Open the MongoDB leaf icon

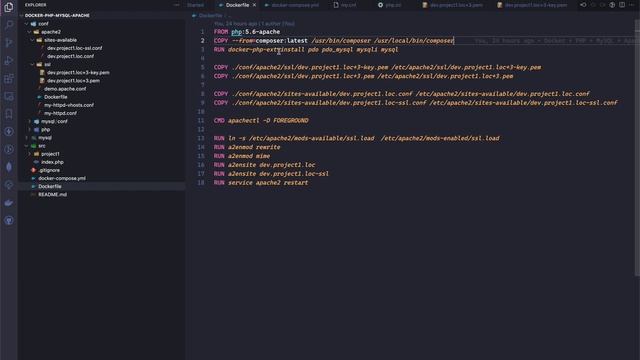[9, 167]
